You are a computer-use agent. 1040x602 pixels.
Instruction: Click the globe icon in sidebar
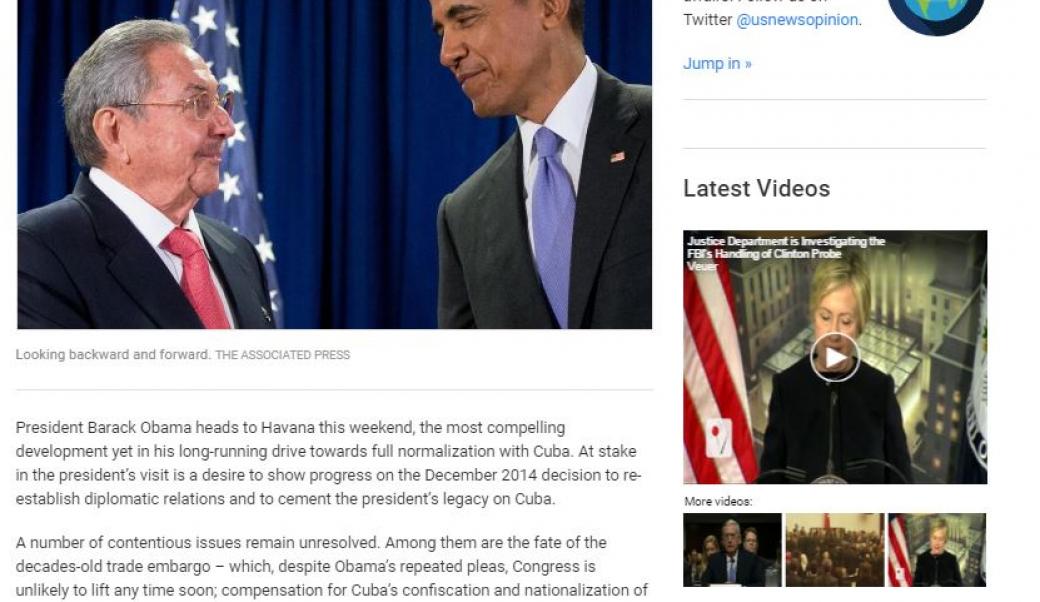pyautogui.click(x=936, y=13)
